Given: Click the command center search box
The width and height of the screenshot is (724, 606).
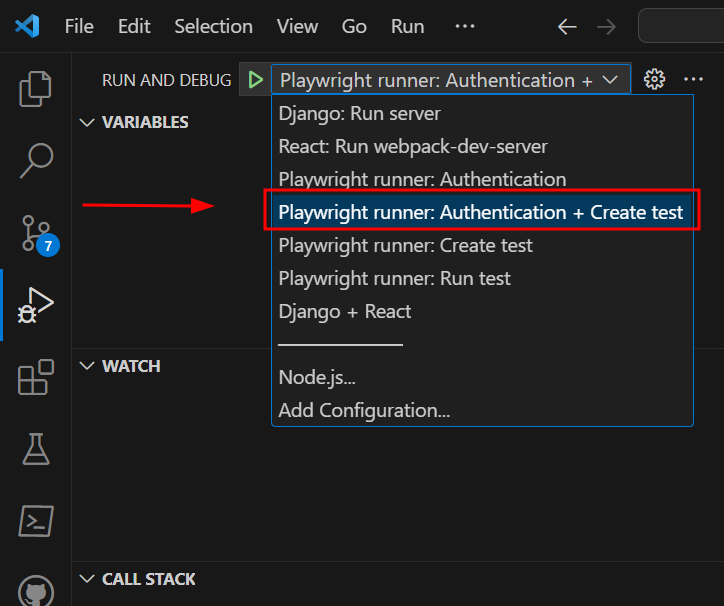Looking at the screenshot, I should point(681,26).
